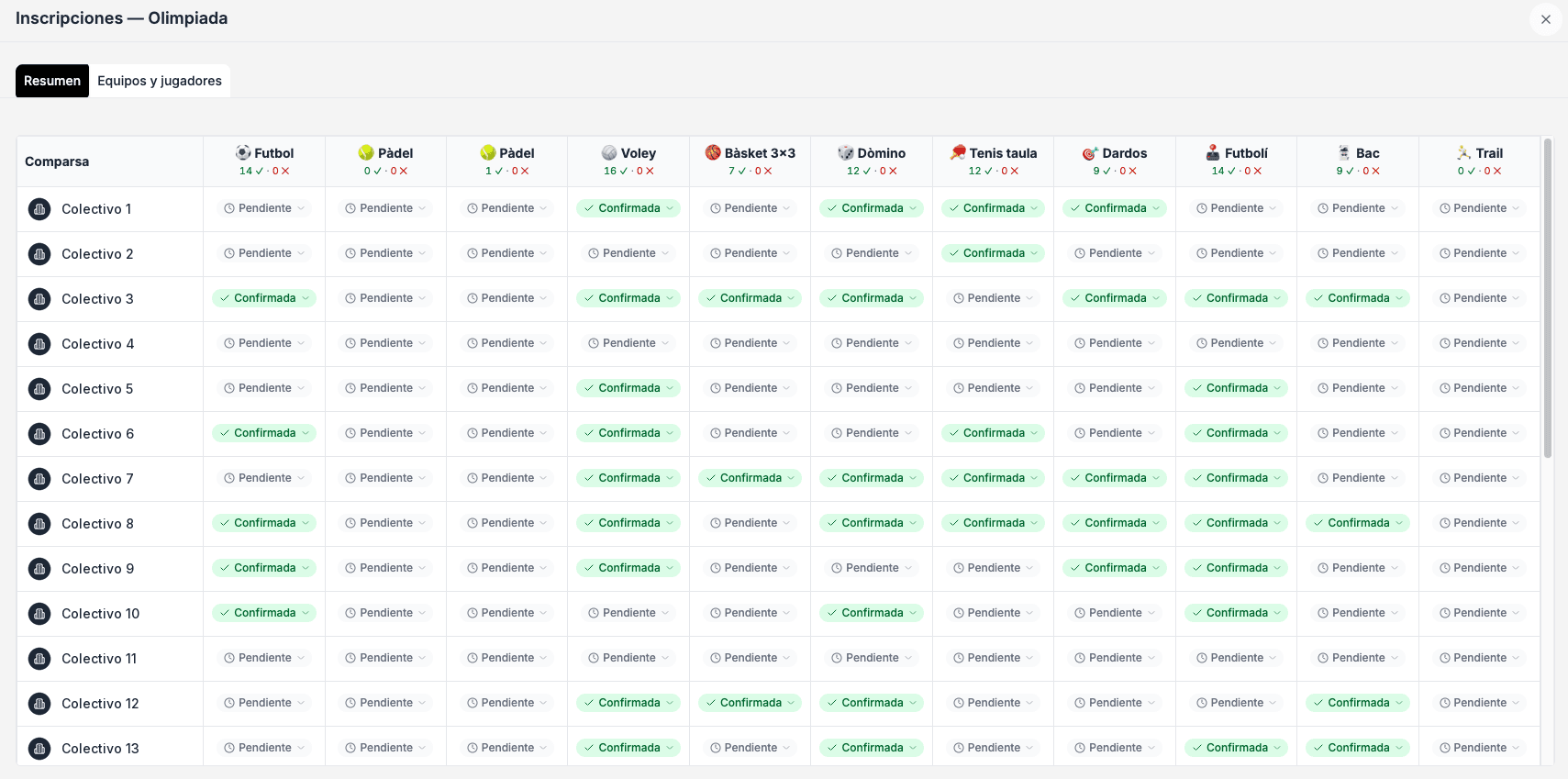Click the Dòmino 12 confirmed count text
Screen dimensions: 1568x779
point(859,172)
